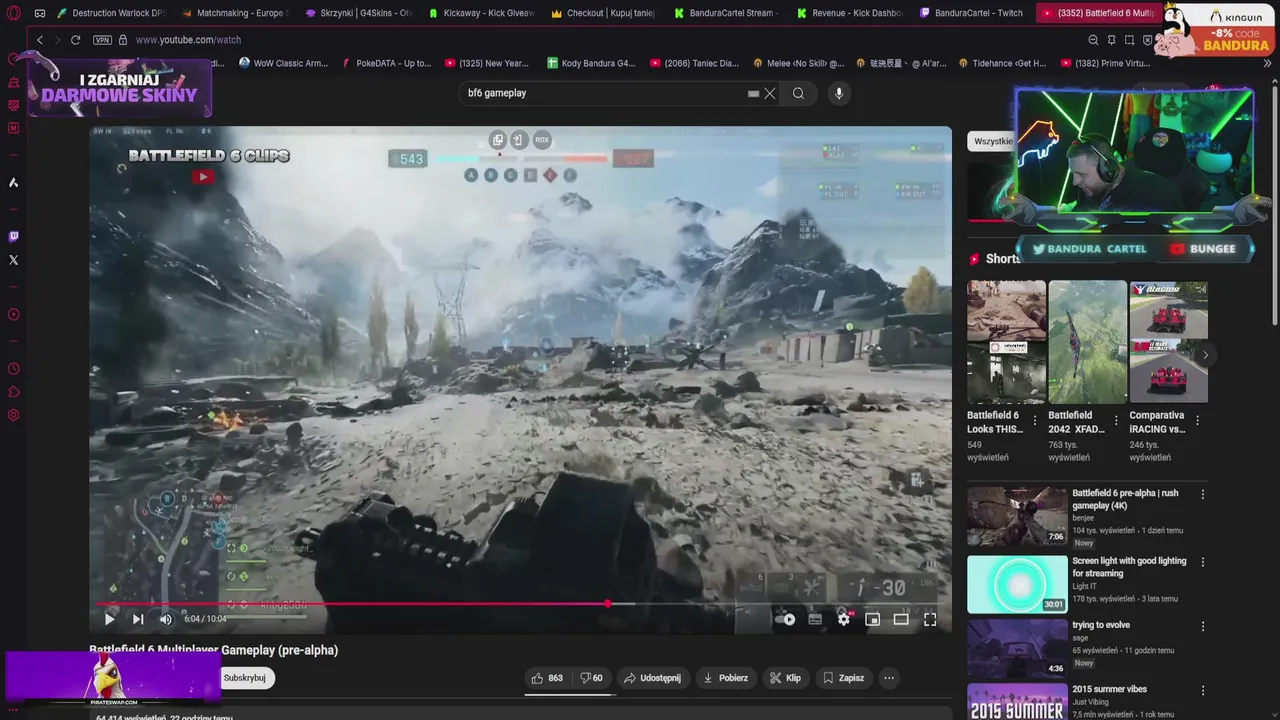1280x720 pixels.
Task: Open the on-screen keyboard in search box
Action: click(753, 93)
